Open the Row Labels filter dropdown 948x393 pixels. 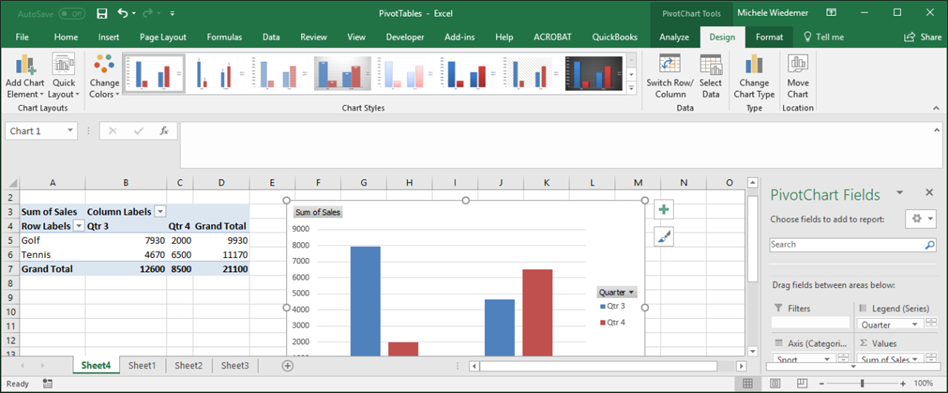79,226
